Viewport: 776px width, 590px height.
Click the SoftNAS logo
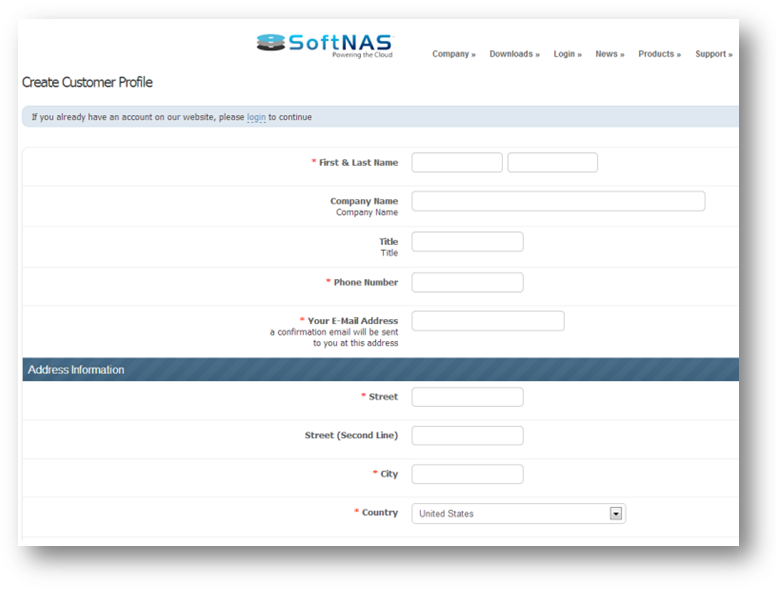tap(325, 45)
